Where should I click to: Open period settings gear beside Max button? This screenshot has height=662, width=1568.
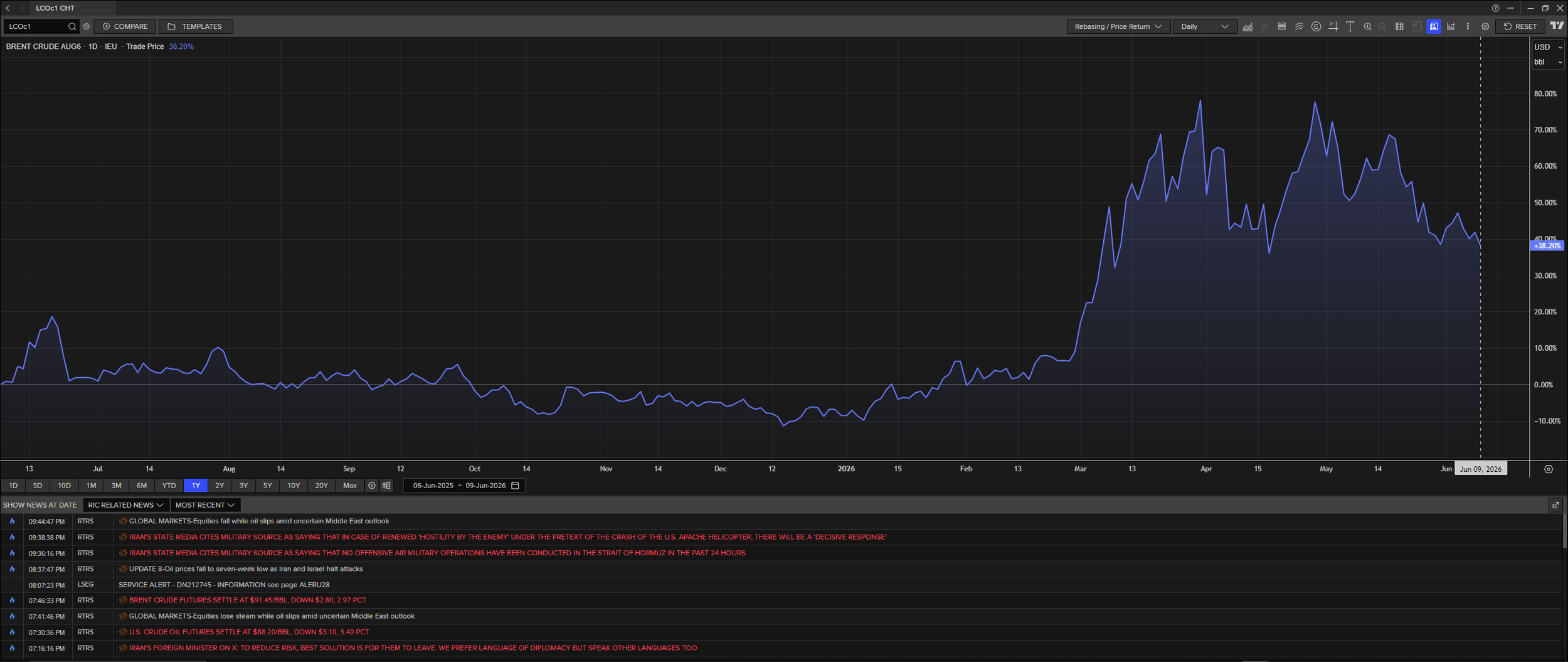click(372, 486)
